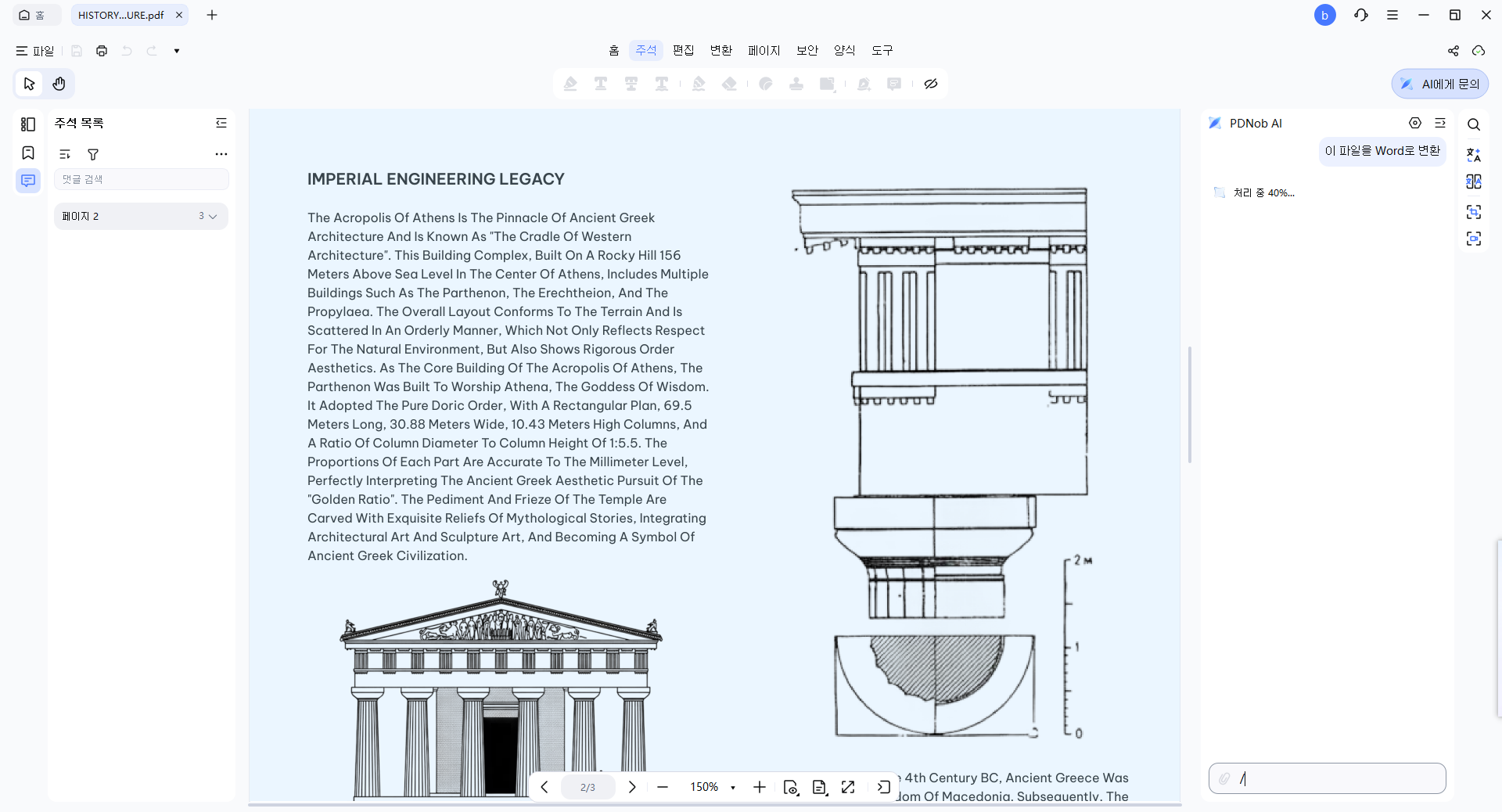Open PDNob AI settings hexagon icon
The image size is (1502, 812).
(x=1415, y=123)
